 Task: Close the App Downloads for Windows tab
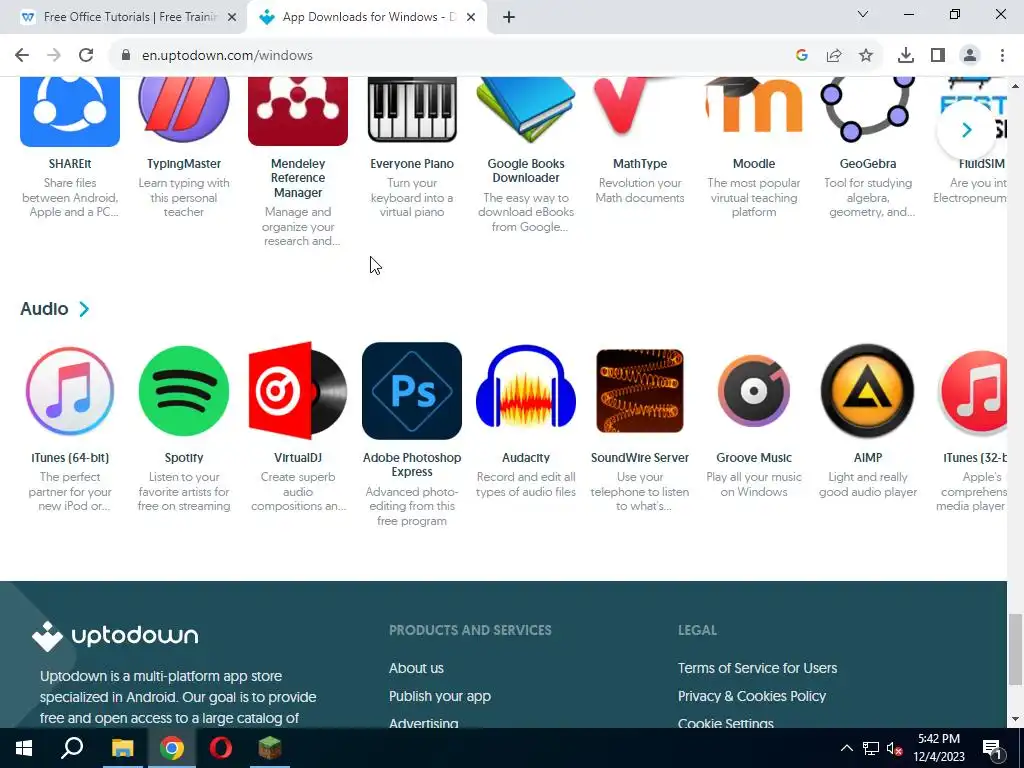pos(471,17)
